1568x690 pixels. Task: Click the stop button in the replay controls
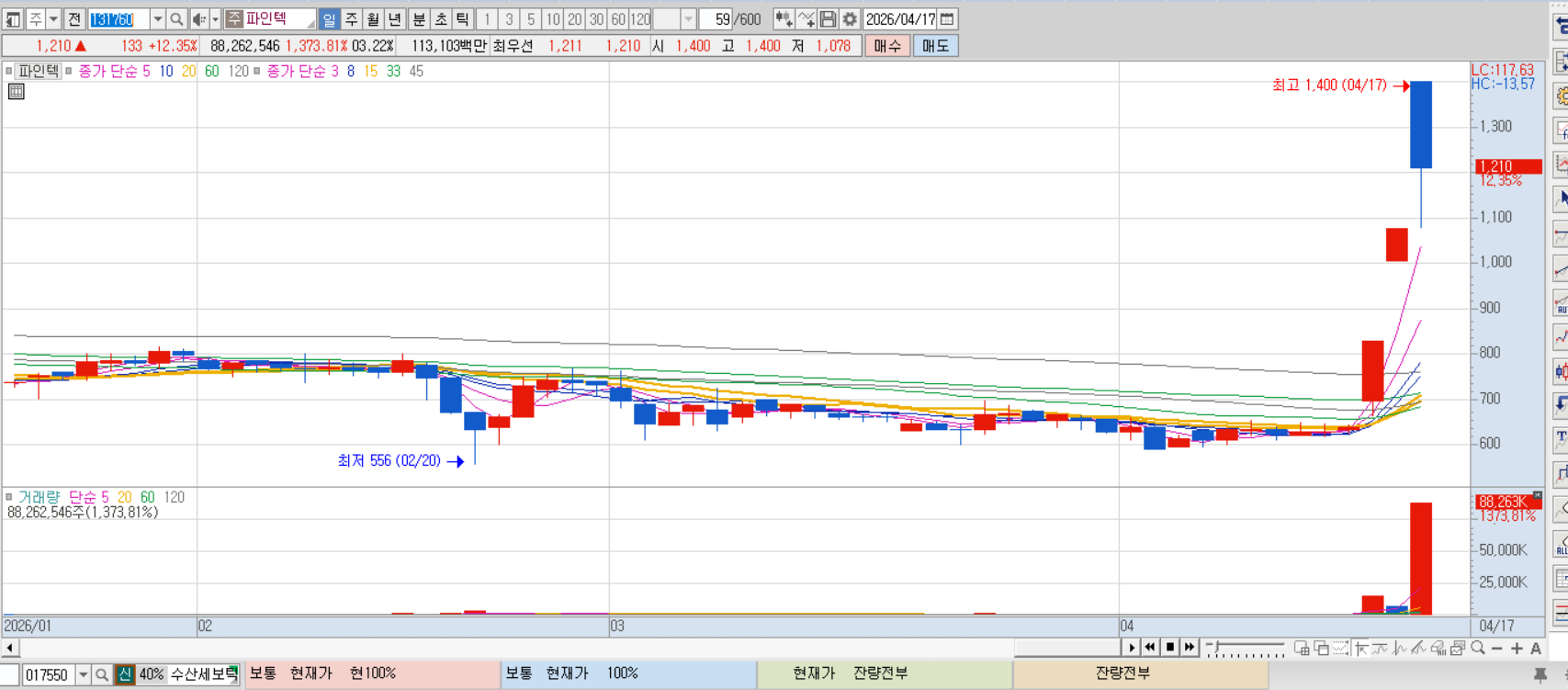point(1170,648)
